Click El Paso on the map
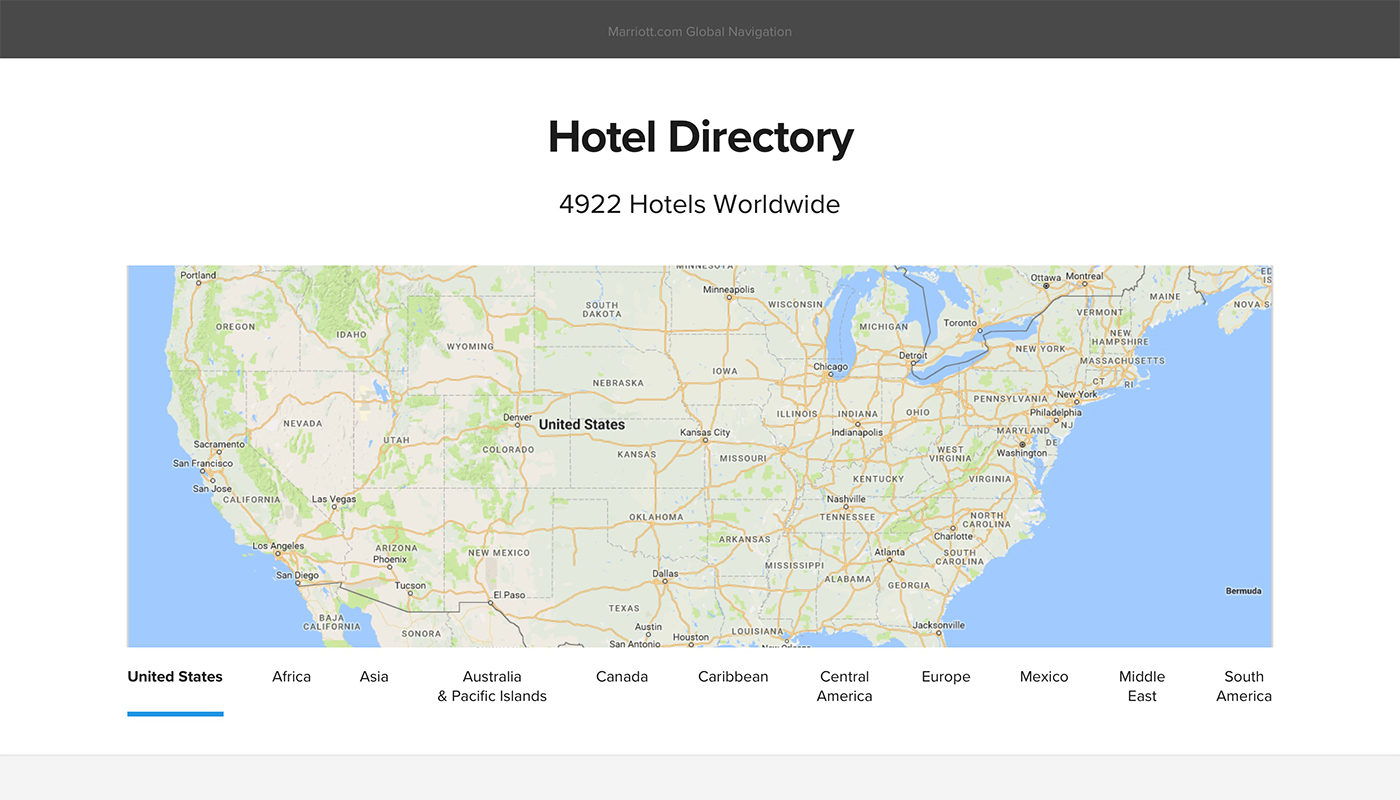Viewport: 1400px width, 800px height. (508, 595)
